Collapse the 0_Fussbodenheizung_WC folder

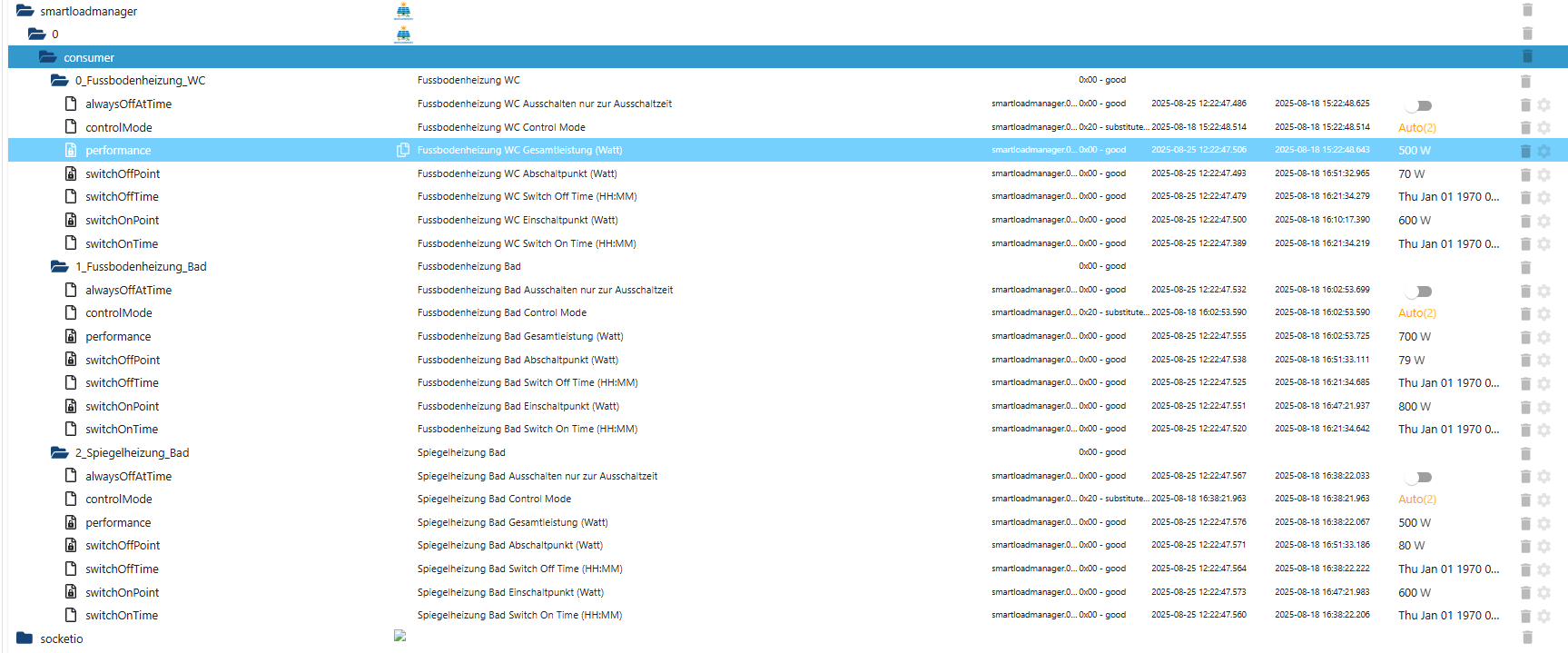(x=60, y=80)
